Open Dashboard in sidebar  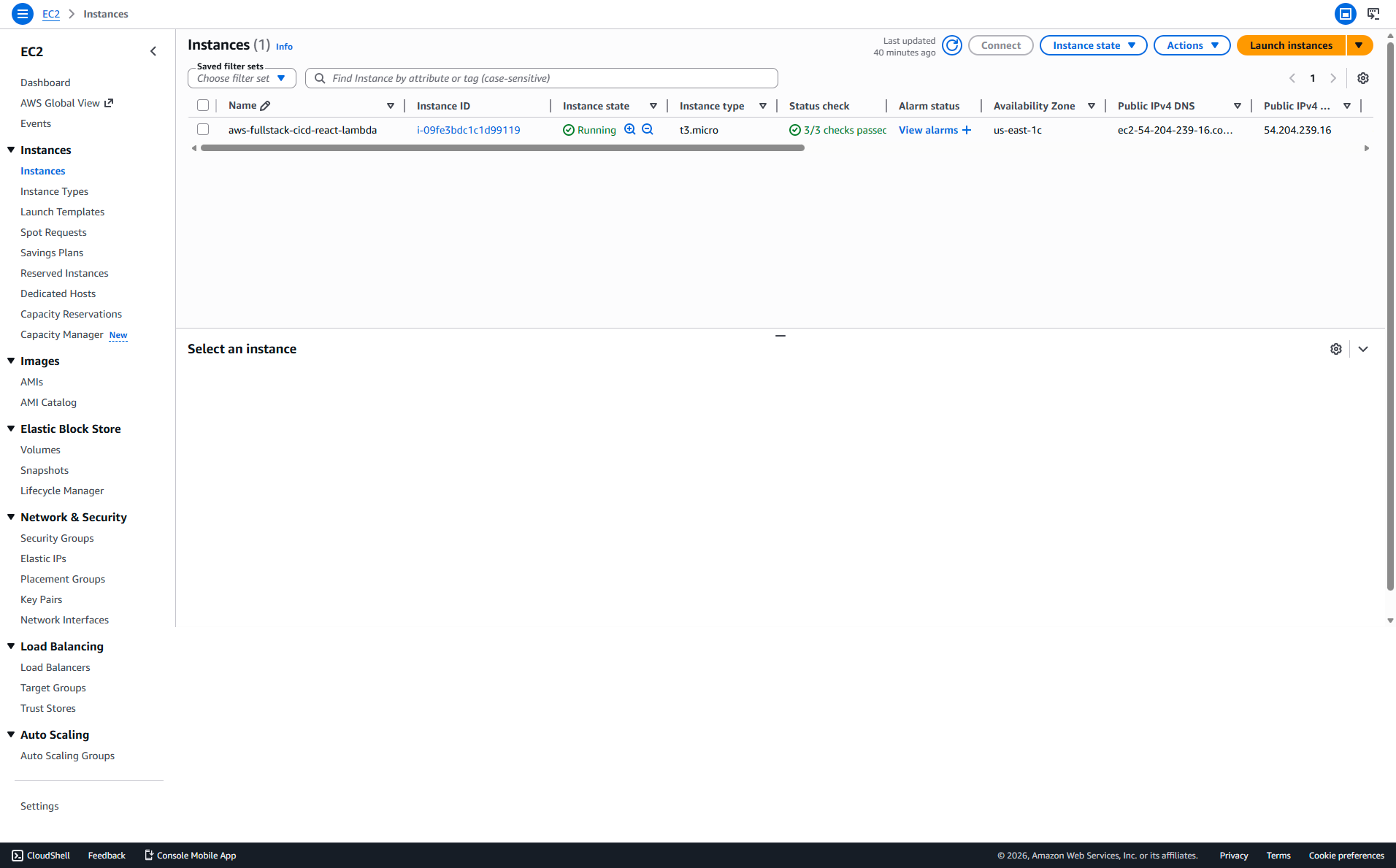pyautogui.click(x=45, y=82)
